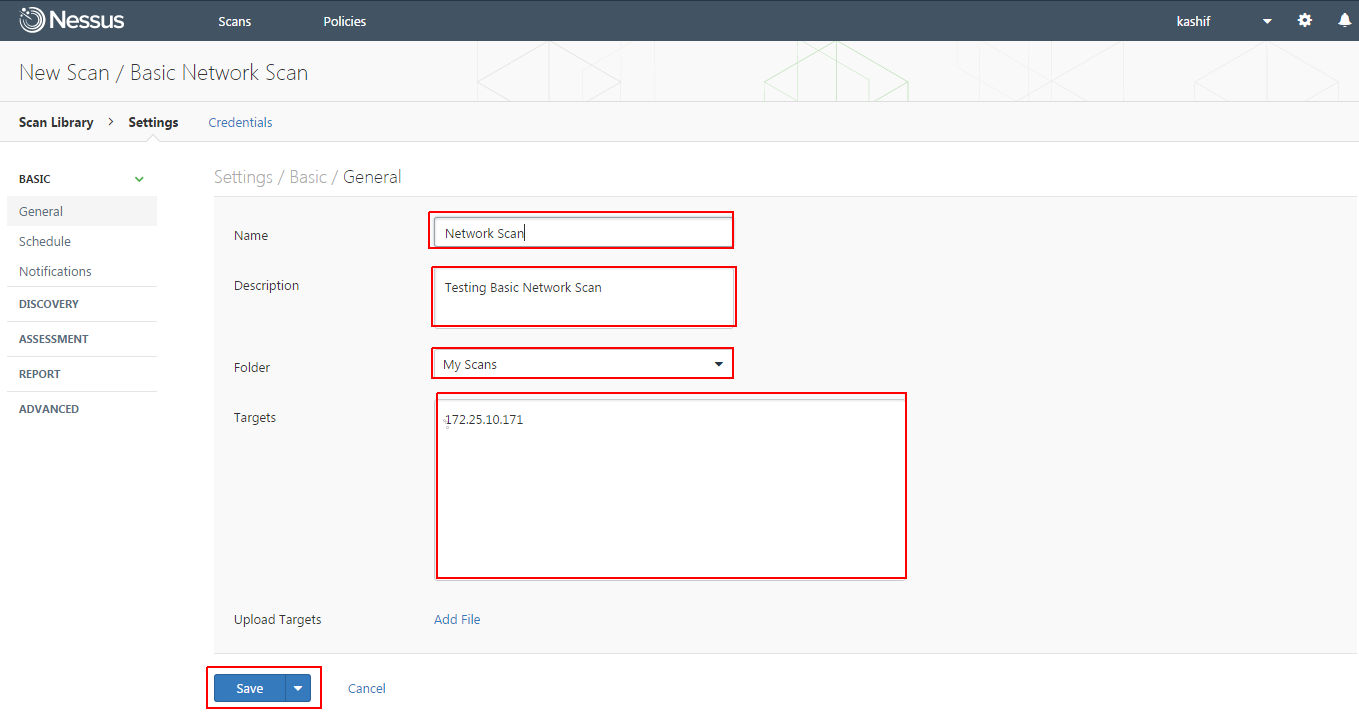Return to Scan Library breadcrumb
The image size is (1359, 723).
(56, 122)
